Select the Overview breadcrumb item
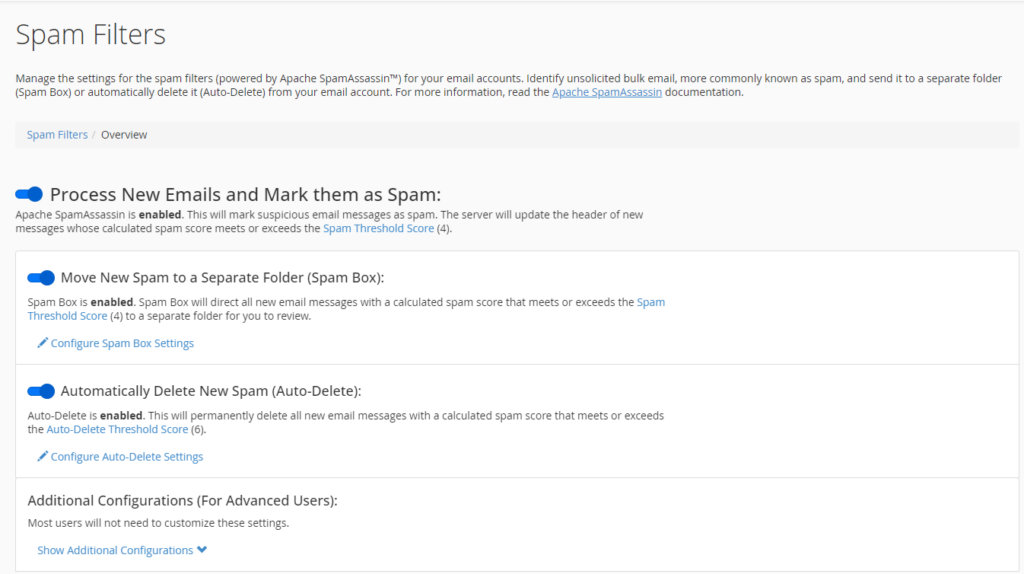This screenshot has width=1024, height=574. coord(124,135)
